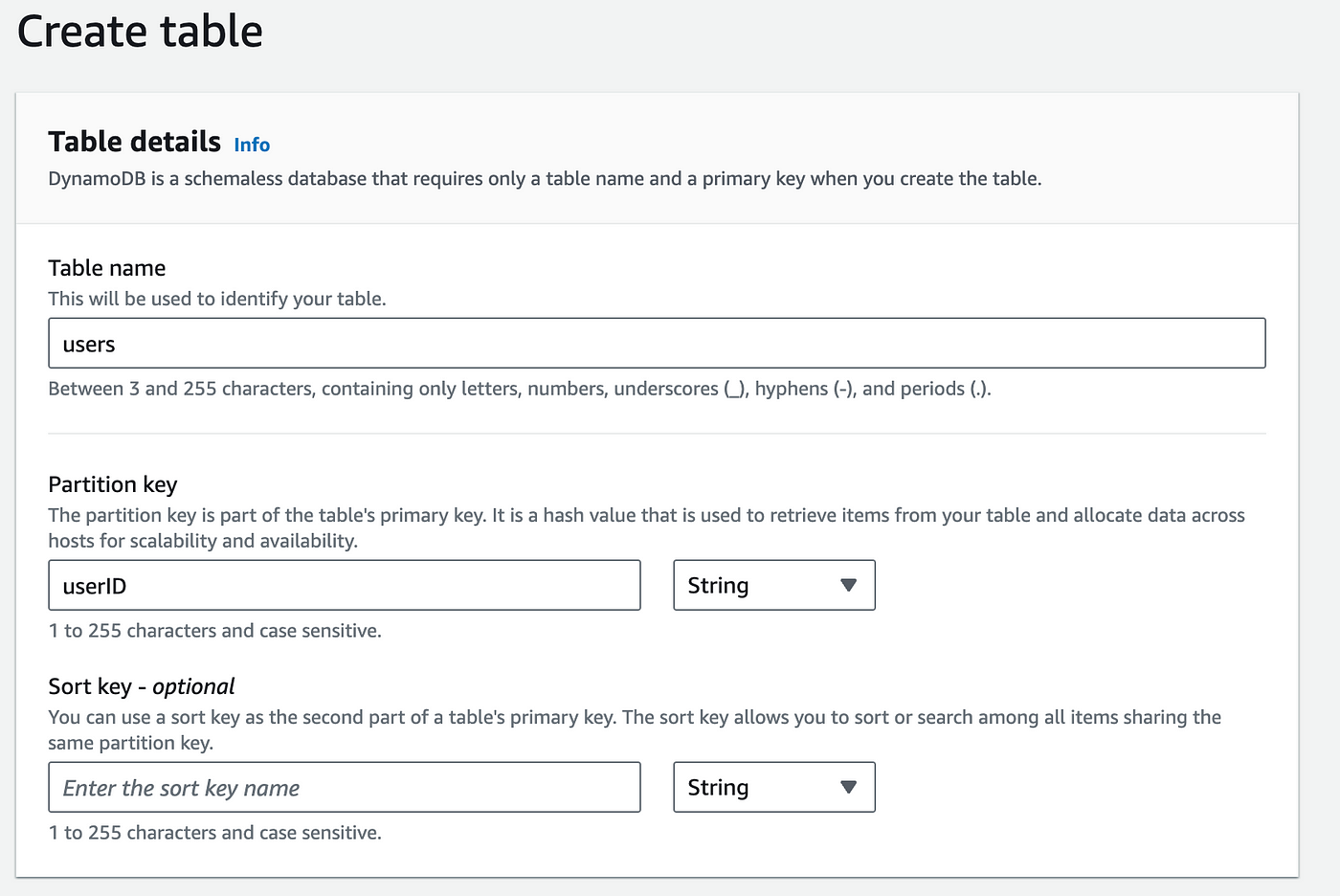The width and height of the screenshot is (1340, 896).
Task: Click the Create table page title
Action: click(140, 32)
